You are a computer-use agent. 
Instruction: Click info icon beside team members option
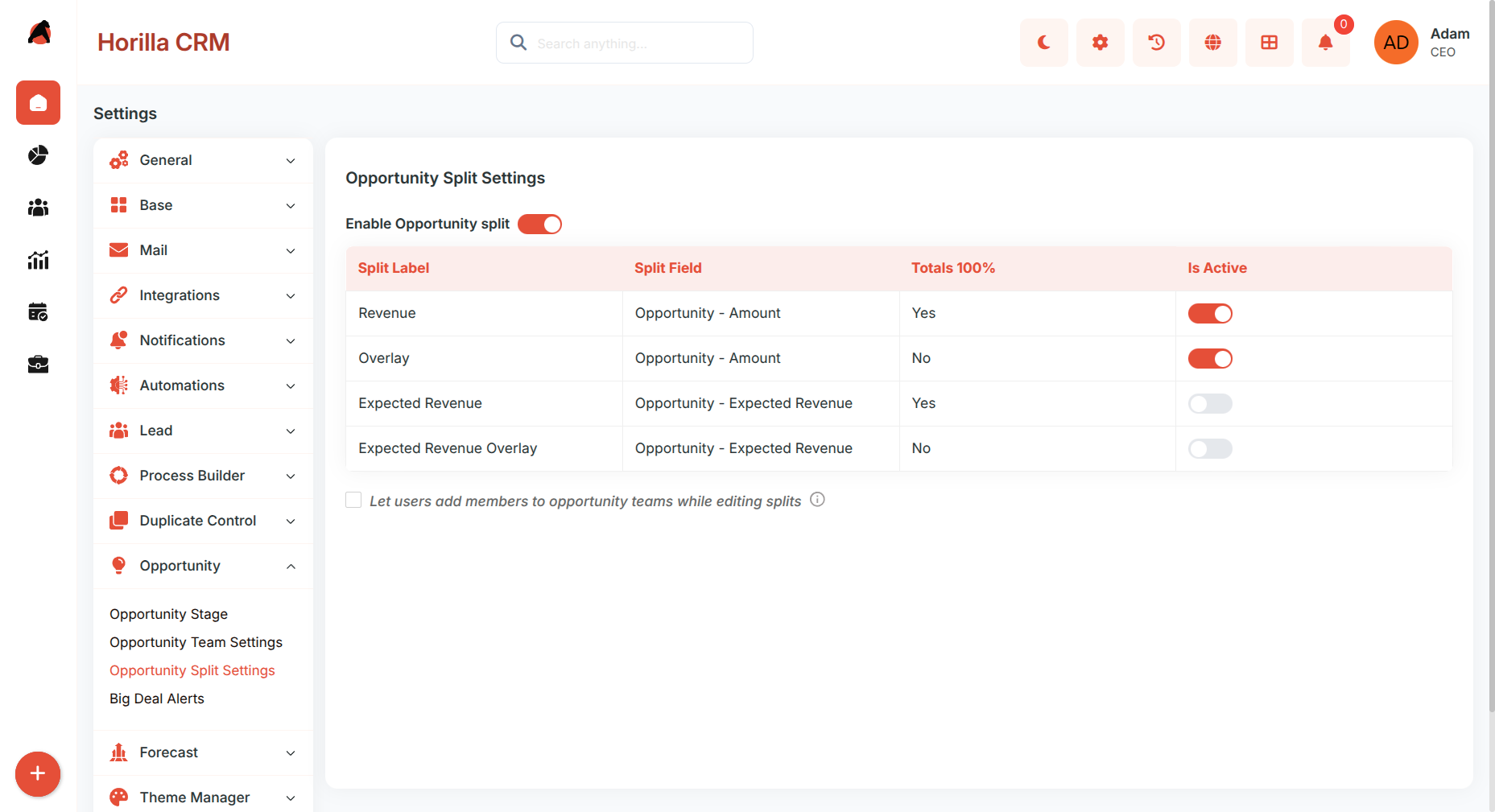point(817,500)
